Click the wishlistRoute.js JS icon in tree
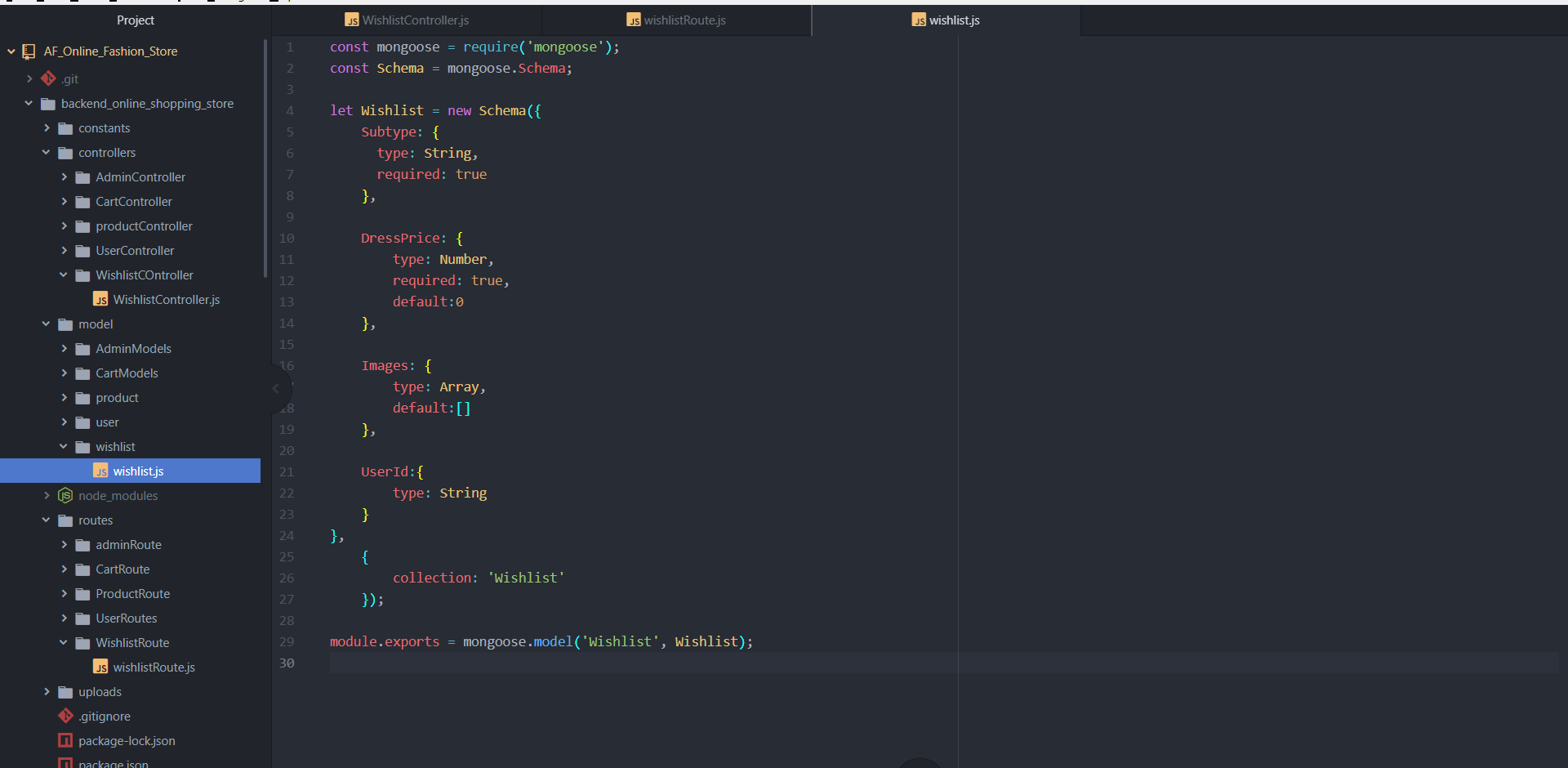This screenshot has width=1568, height=768. tap(100, 668)
